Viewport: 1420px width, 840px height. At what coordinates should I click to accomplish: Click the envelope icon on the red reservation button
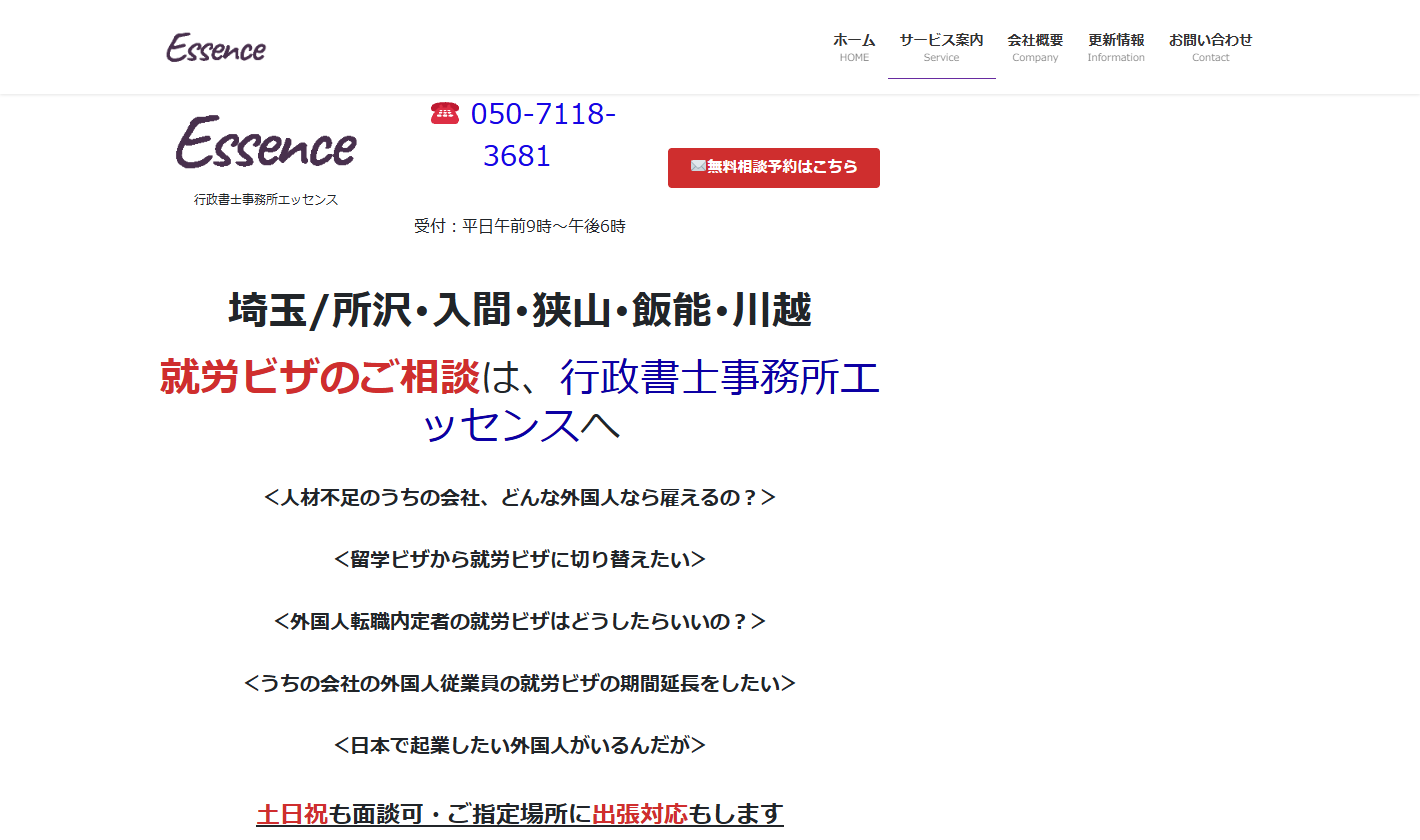coord(700,167)
